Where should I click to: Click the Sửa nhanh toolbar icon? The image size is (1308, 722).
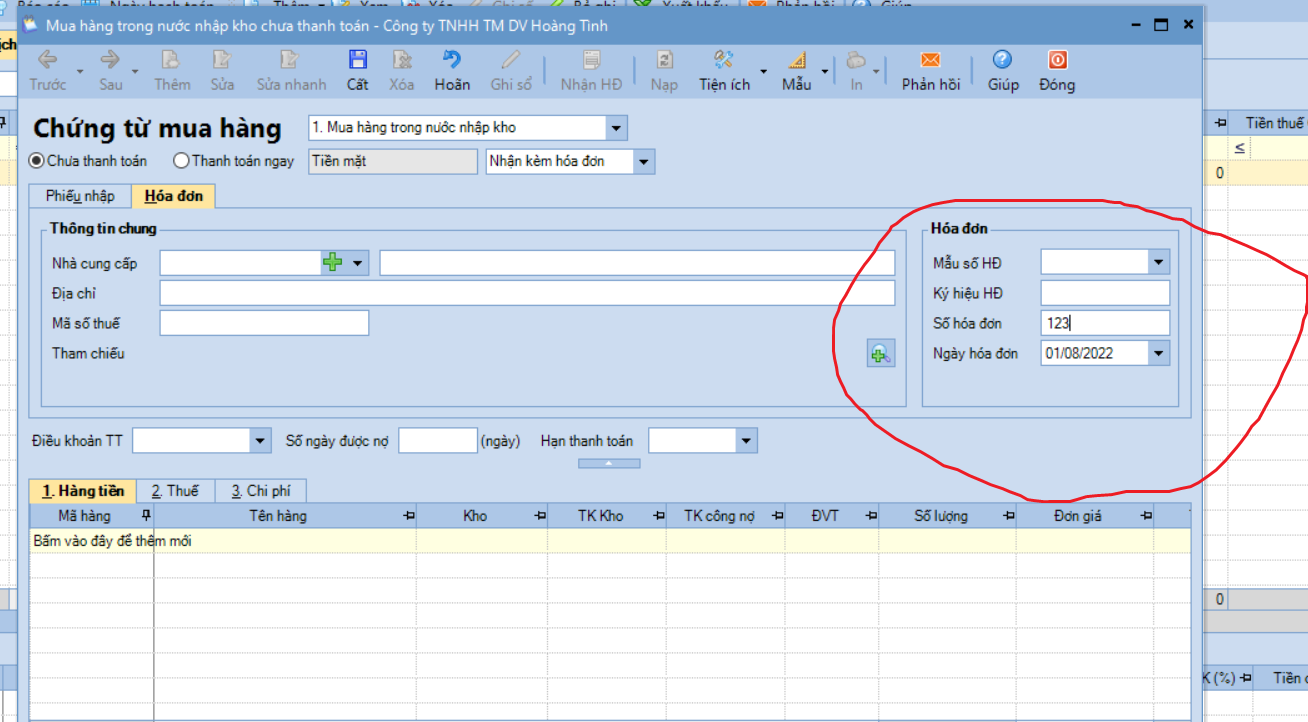tap(290, 60)
